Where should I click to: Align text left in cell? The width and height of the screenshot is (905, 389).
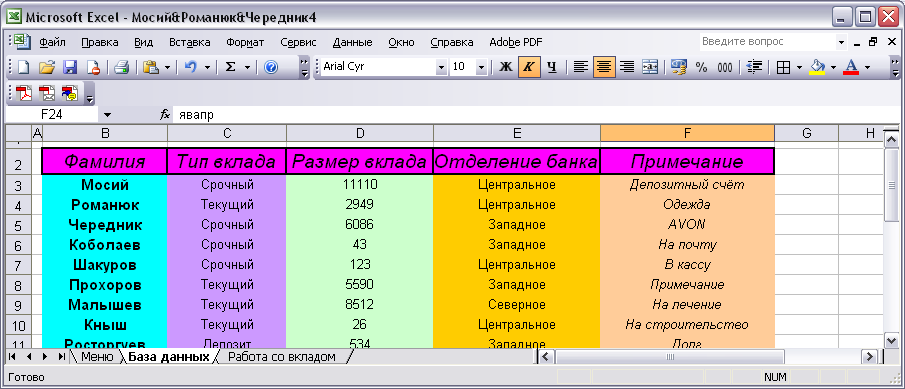[581, 68]
